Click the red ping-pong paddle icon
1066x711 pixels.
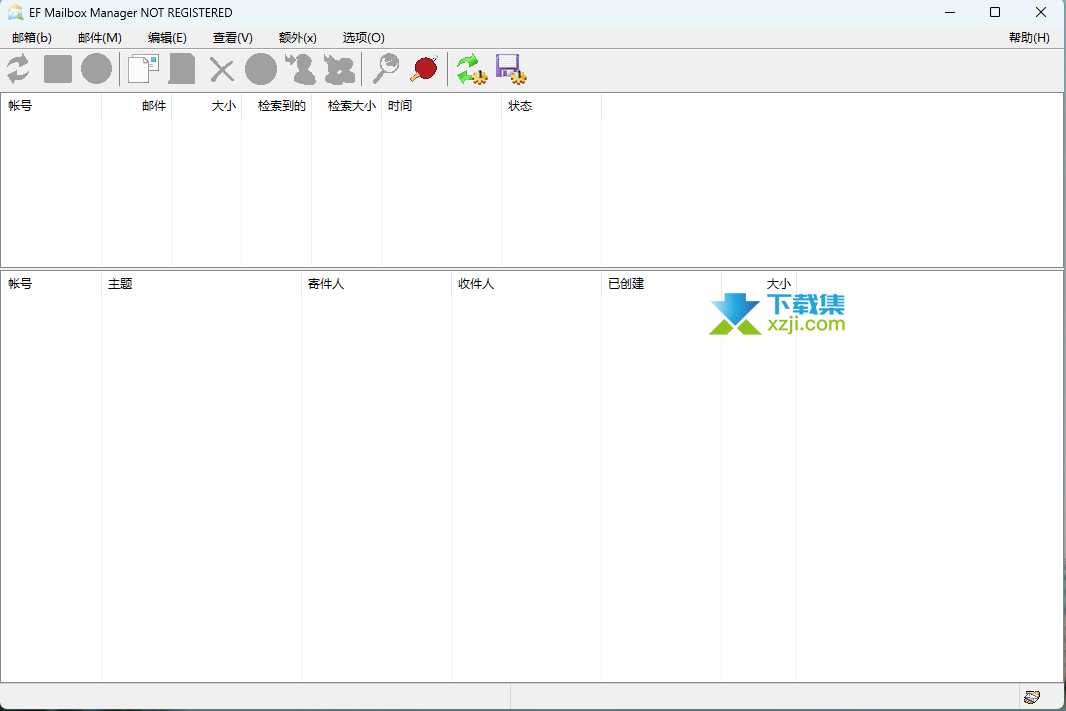424,69
